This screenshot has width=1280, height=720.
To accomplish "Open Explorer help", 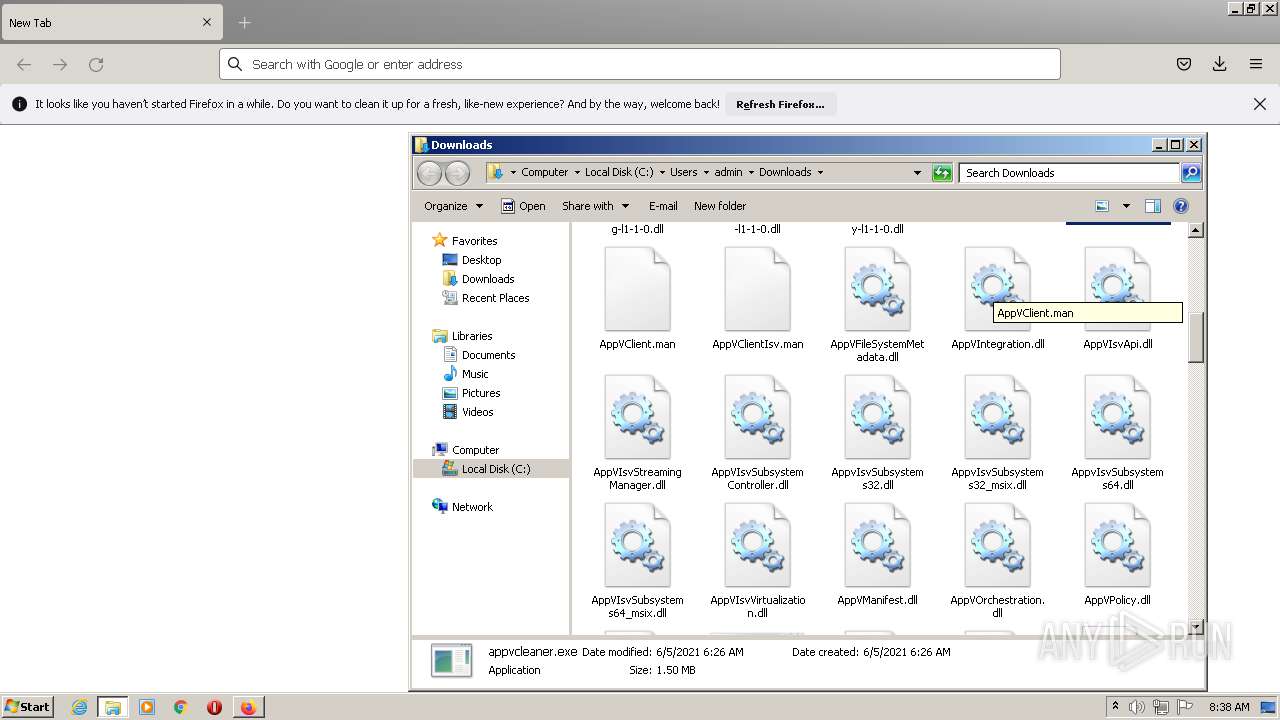I will click(1181, 206).
